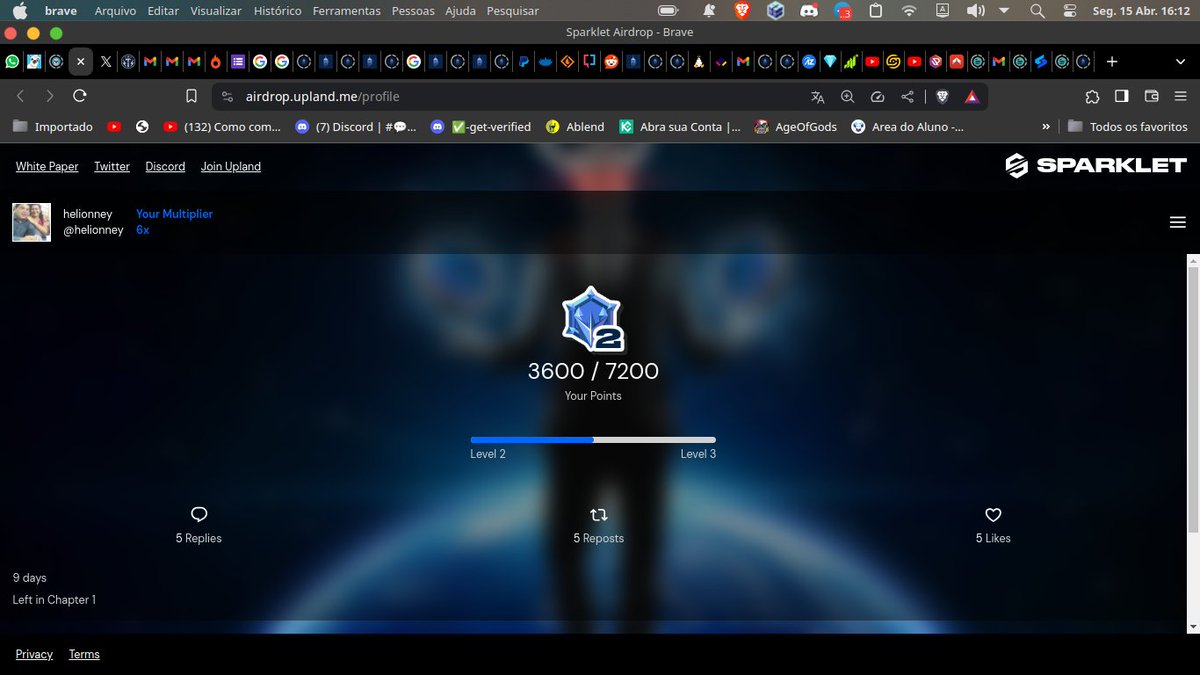This screenshot has height=675, width=1200.
Task: Open Brave Wallet
Action: pyautogui.click(x=1151, y=97)
